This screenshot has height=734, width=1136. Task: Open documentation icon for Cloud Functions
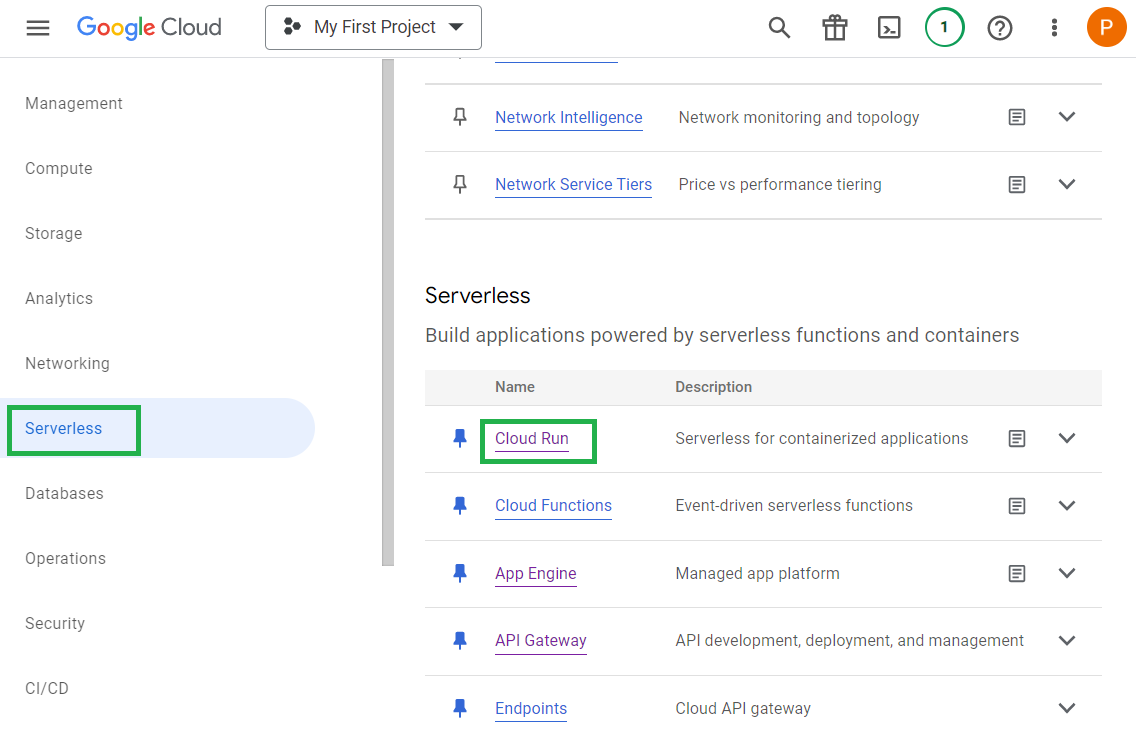(1017, 506)
